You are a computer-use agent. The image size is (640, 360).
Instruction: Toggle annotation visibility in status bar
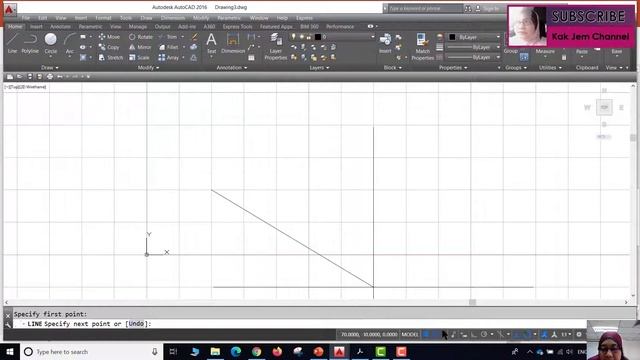coord(544,334)
